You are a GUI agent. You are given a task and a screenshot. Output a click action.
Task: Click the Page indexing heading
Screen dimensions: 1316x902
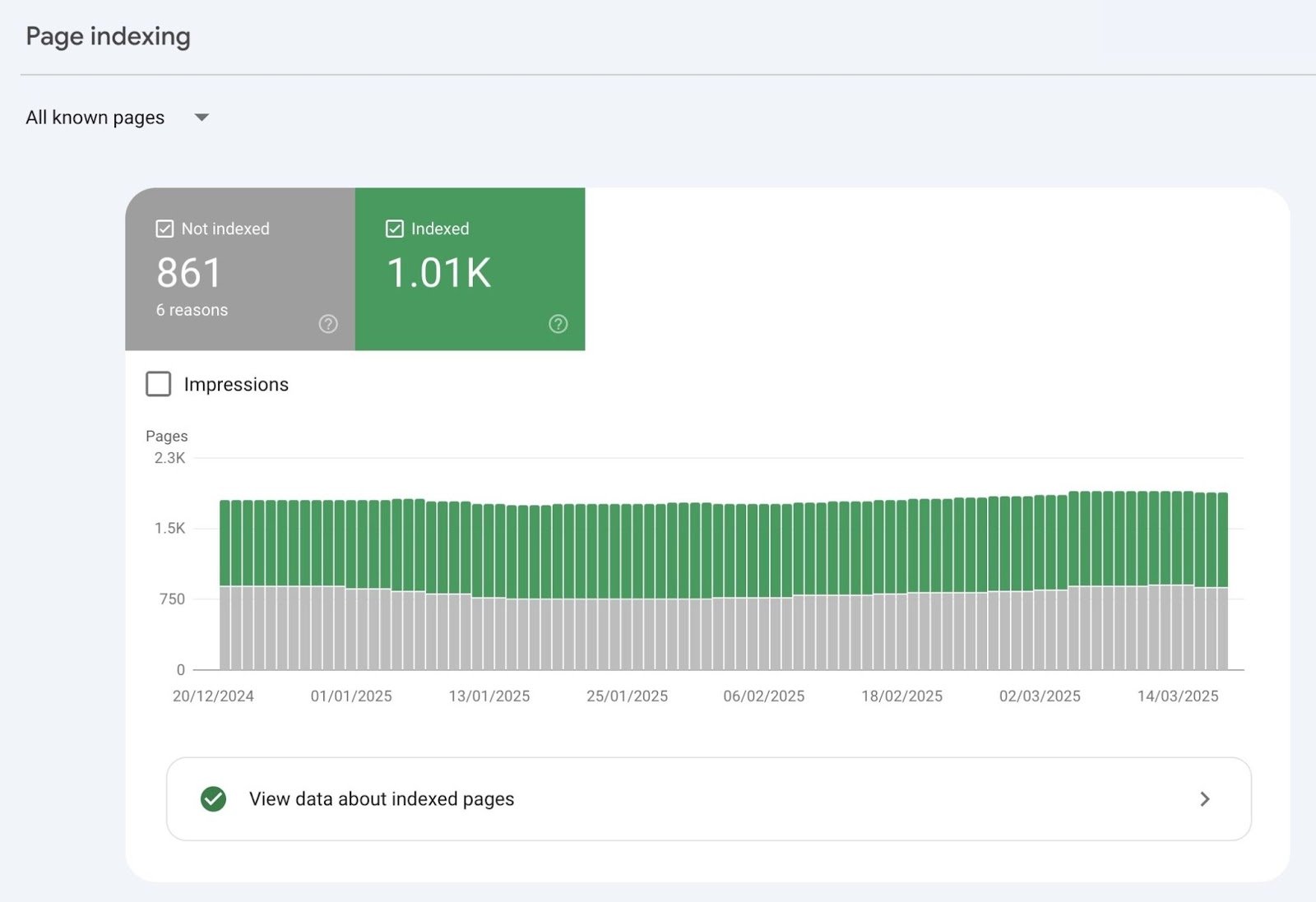coord(108,36)
